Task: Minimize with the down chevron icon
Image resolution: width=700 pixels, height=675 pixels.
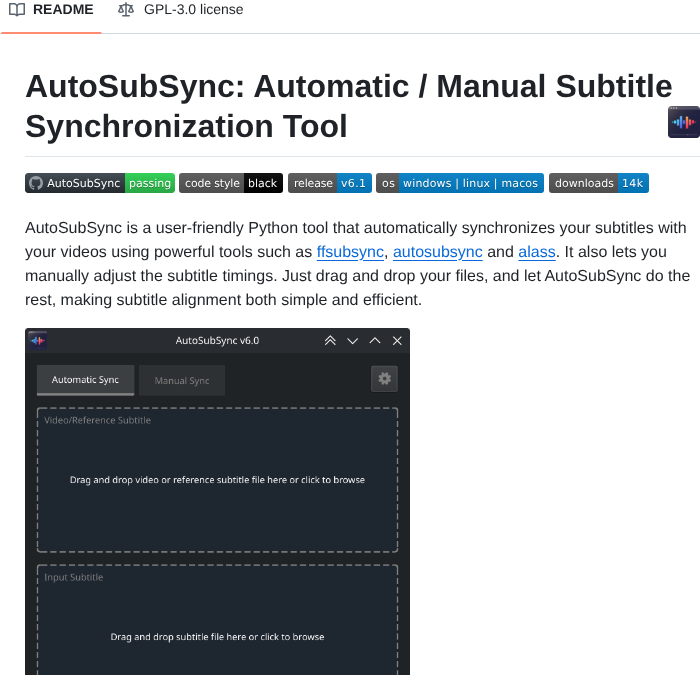Action: click(x=353, y=341)
